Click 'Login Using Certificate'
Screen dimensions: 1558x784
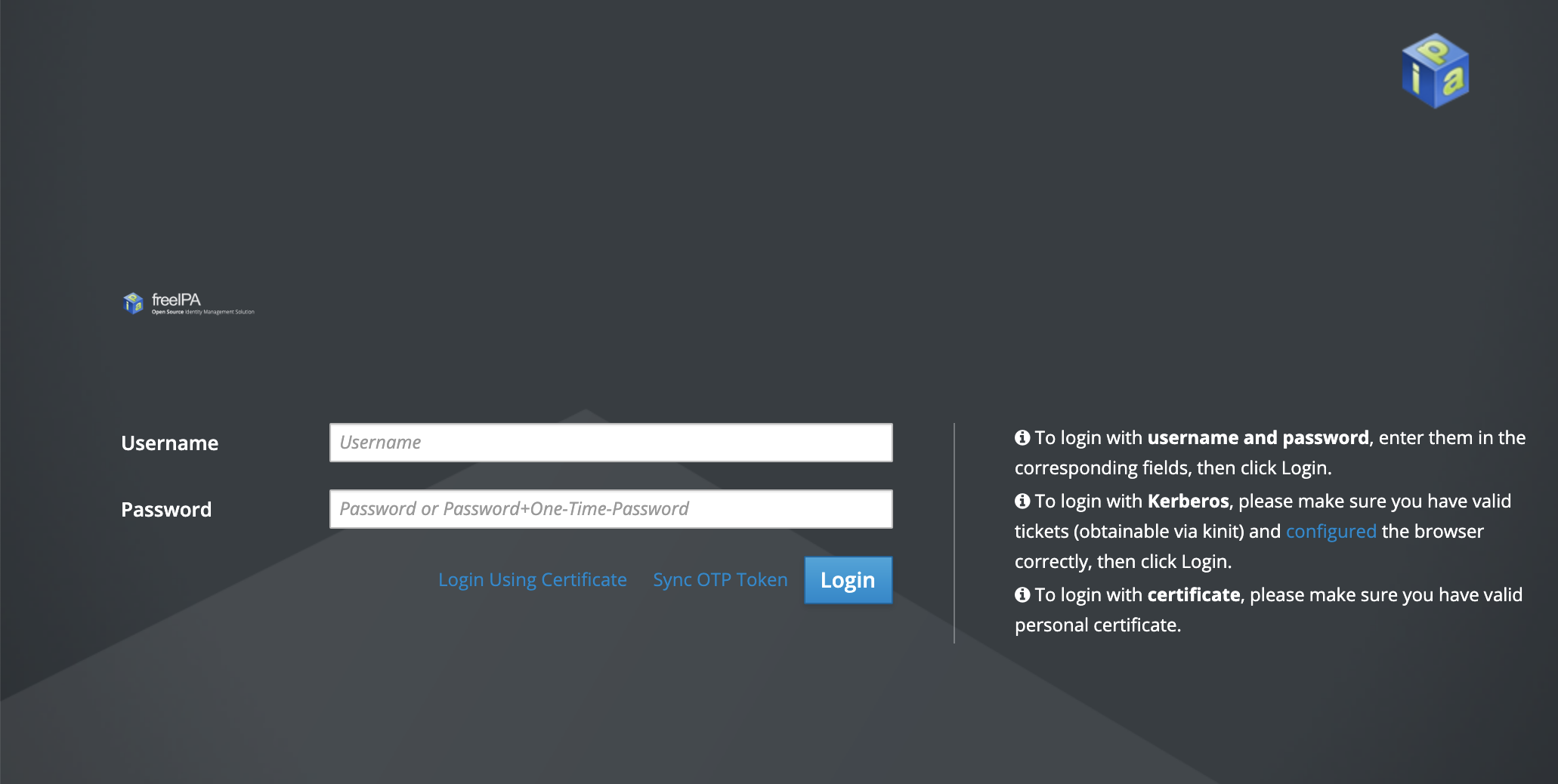point(532,579)
